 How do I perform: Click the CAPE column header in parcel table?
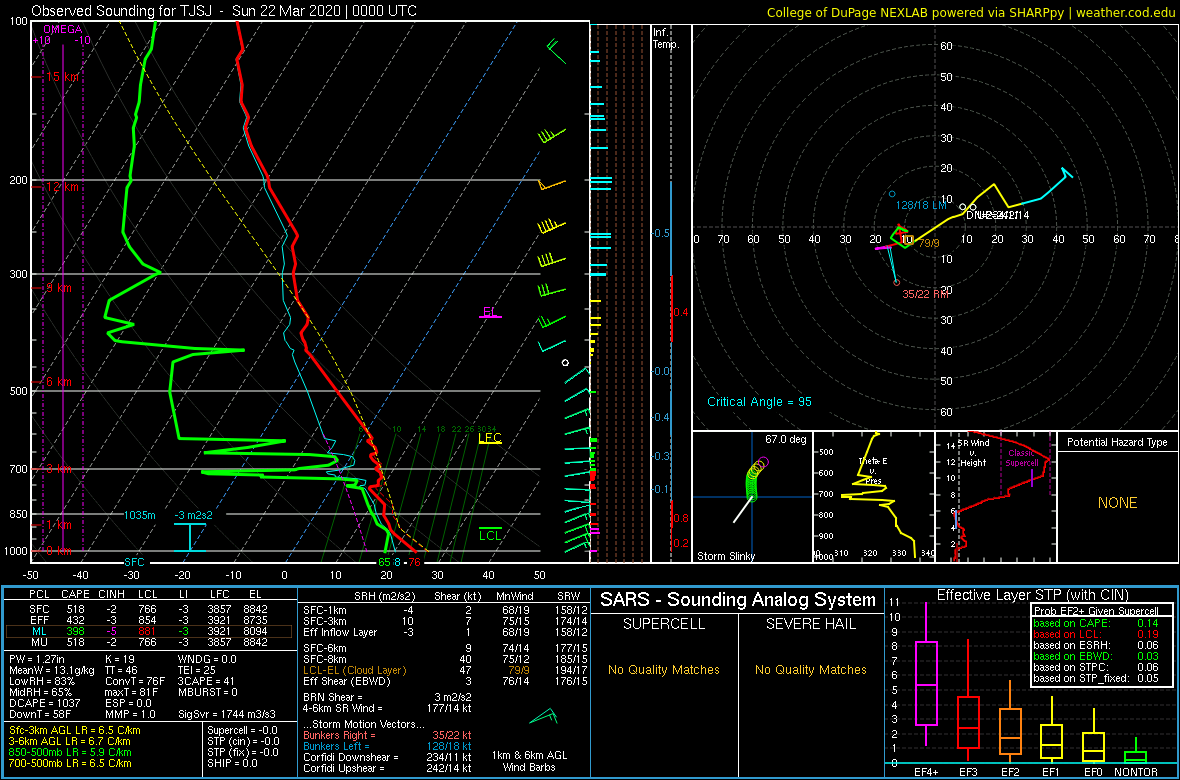click(75, 594)
